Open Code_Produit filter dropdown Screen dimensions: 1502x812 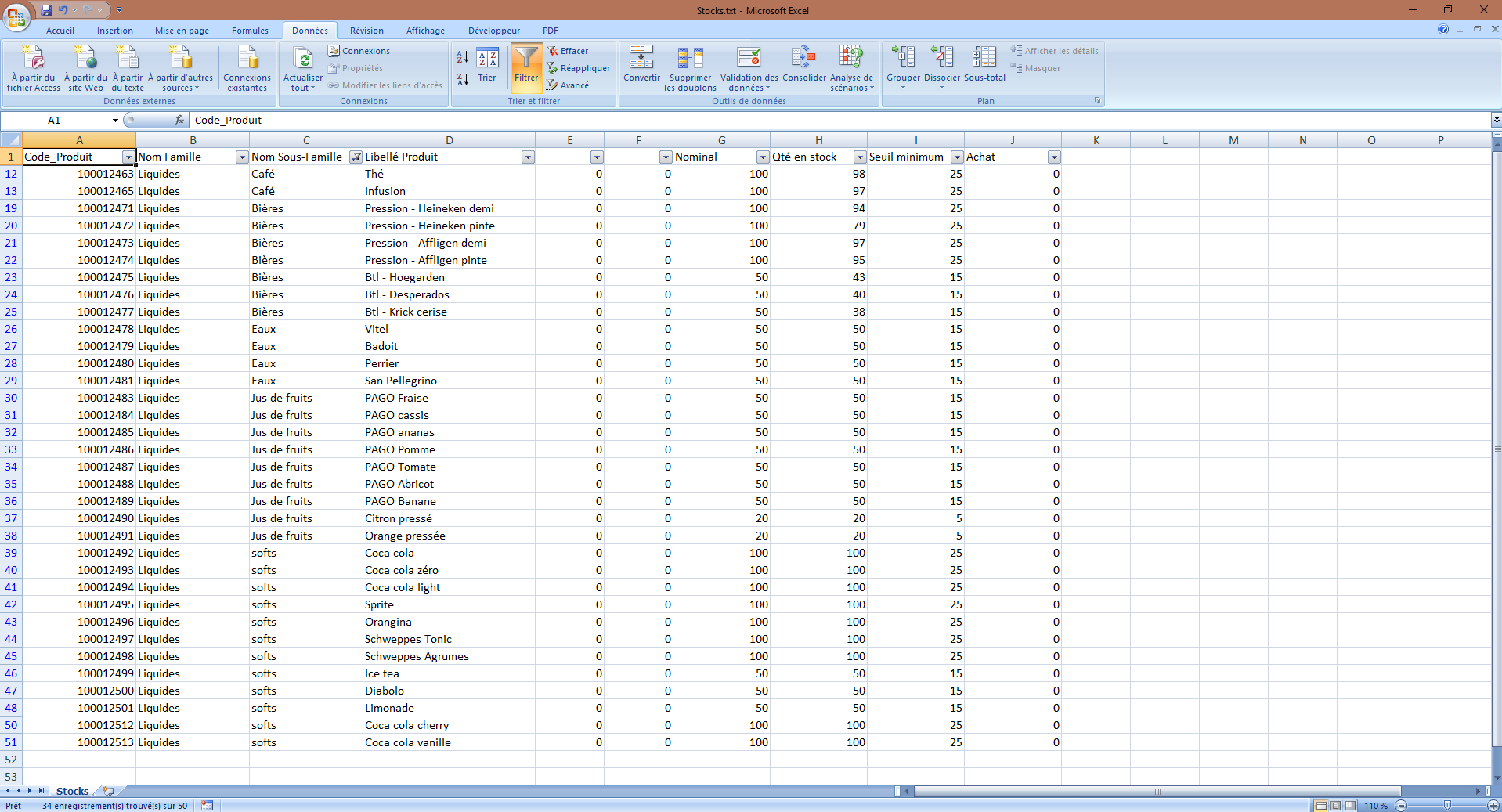(128, 157)
